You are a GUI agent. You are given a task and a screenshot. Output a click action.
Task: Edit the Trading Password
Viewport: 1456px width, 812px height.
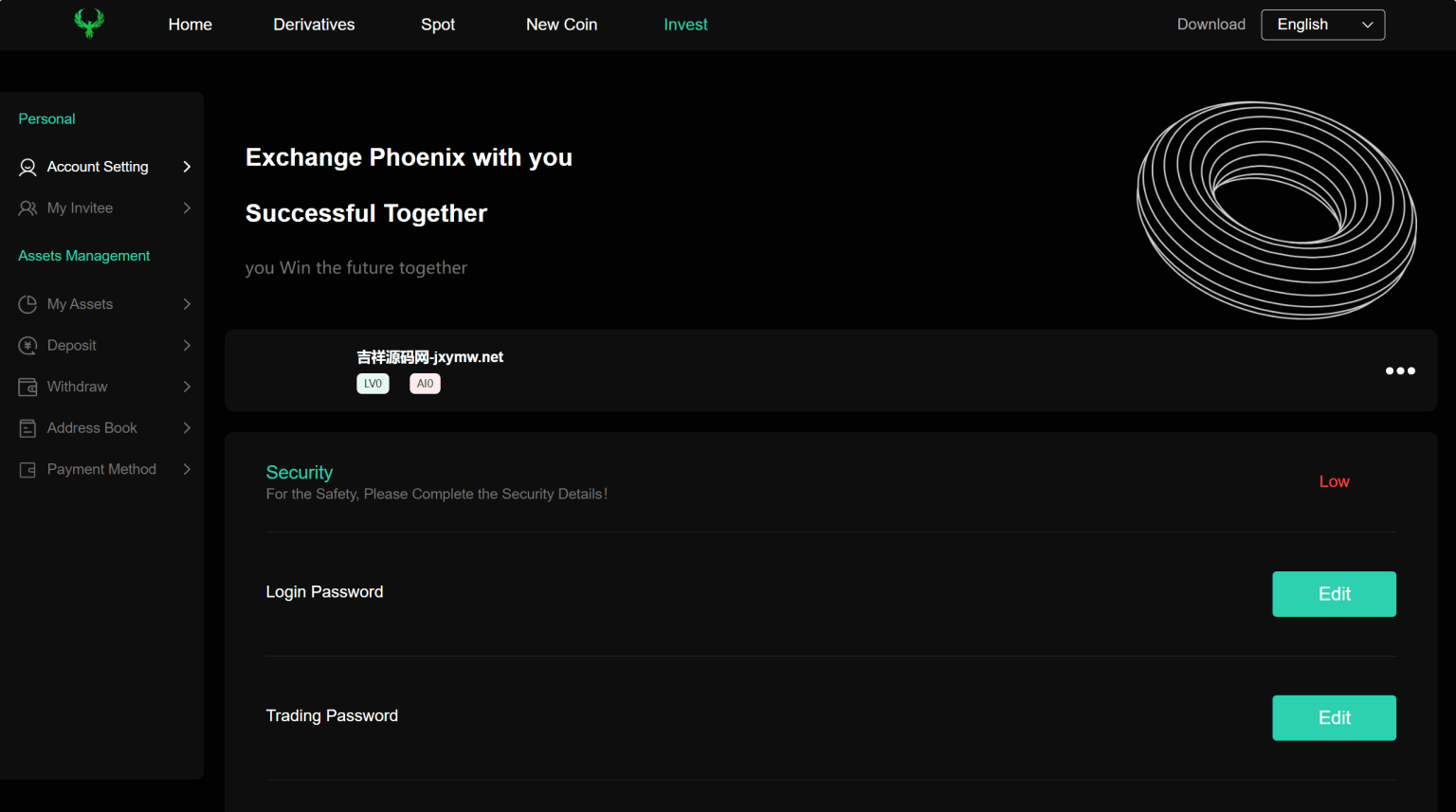pyautogui.click(x=1334, y=718)
